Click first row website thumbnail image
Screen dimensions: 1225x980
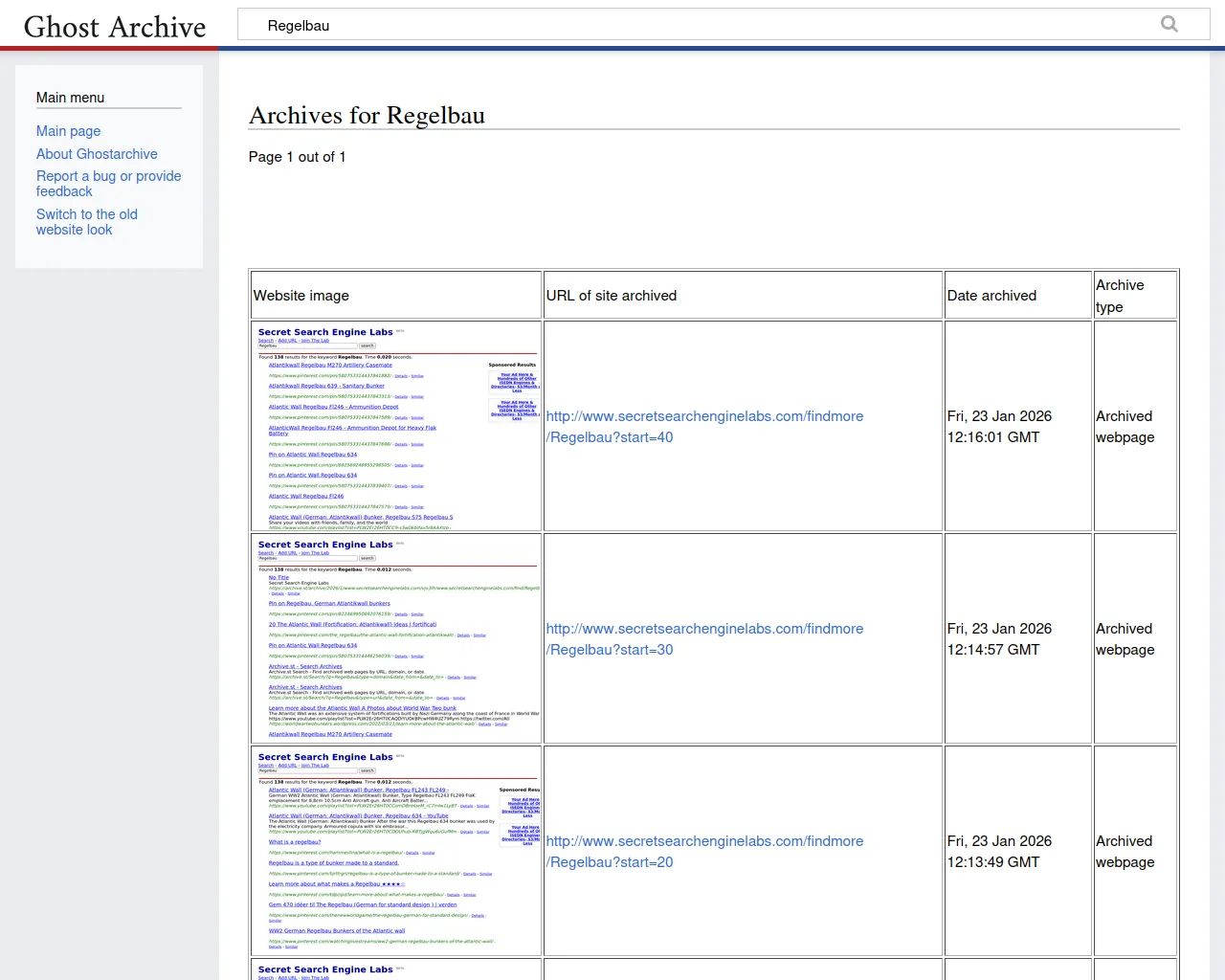click(x=396, y=427)
